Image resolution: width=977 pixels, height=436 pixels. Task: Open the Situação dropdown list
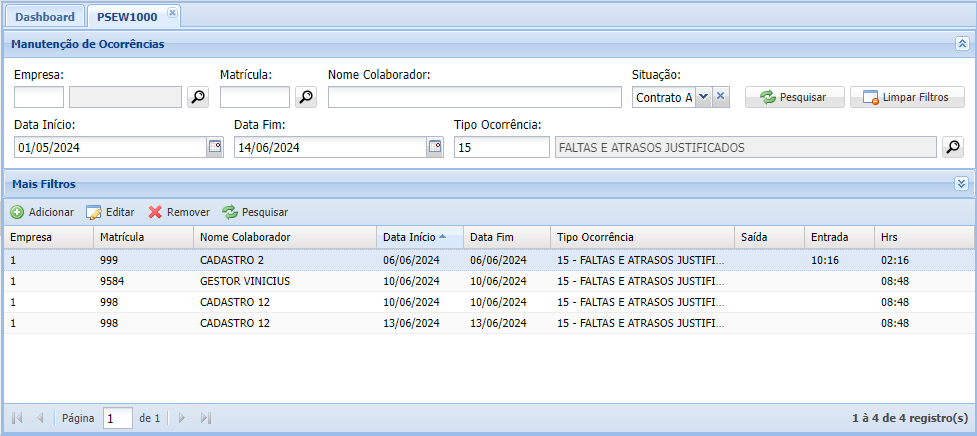703,96
